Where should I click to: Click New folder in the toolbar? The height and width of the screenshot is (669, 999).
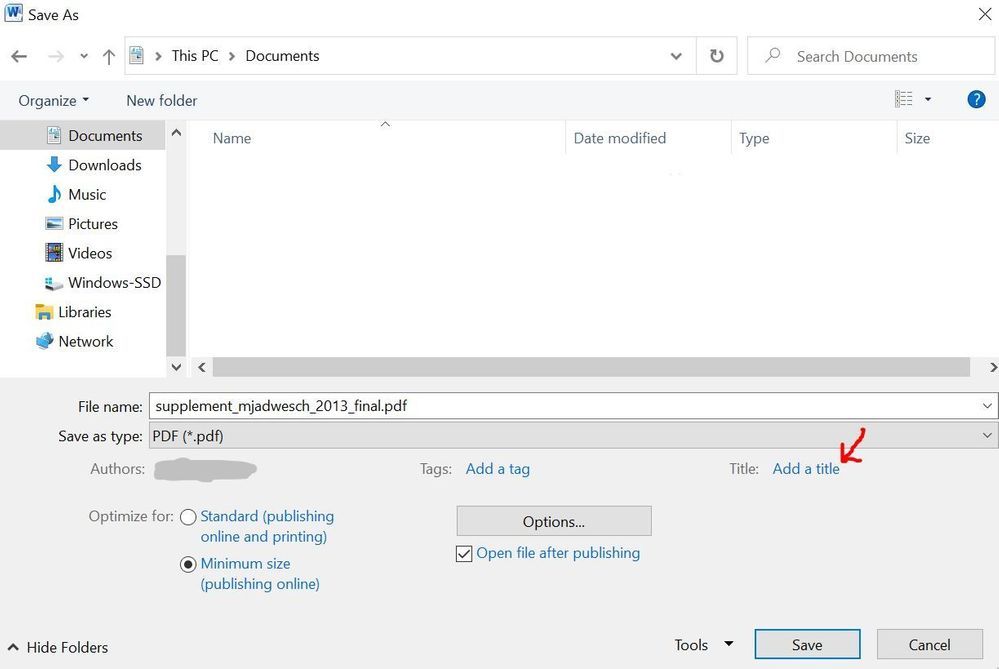[161, 101]
